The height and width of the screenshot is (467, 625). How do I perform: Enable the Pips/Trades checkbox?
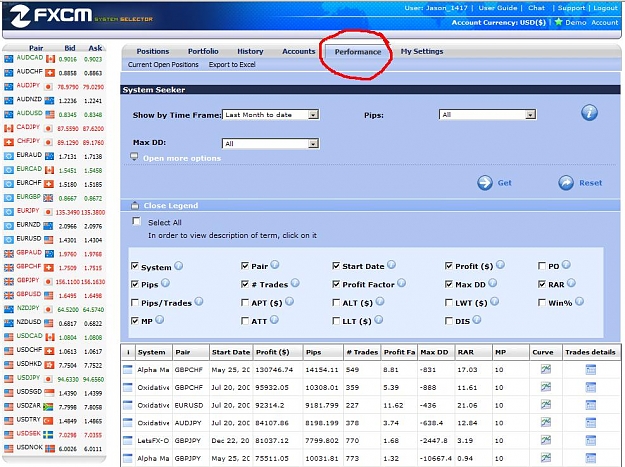[x=135, y=302]
